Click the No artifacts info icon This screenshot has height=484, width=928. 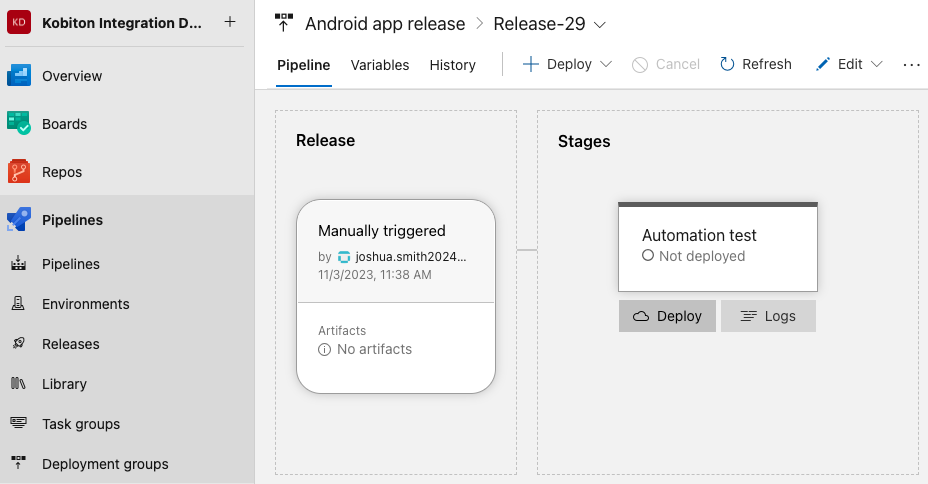click(324, 350)
